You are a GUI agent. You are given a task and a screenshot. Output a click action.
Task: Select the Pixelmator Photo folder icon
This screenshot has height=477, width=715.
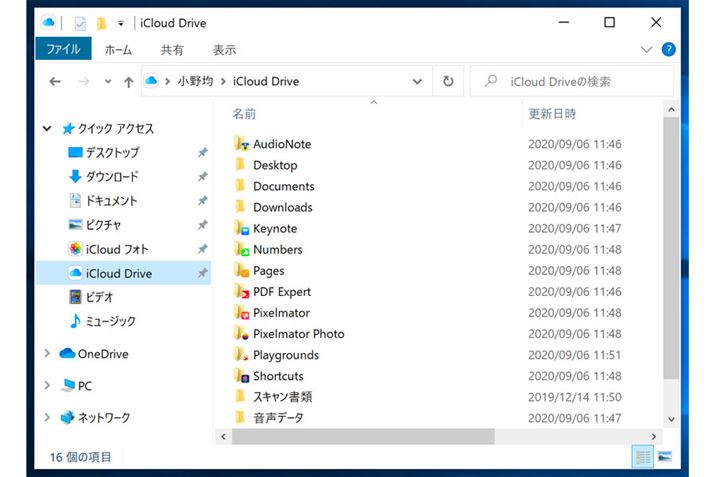(x=241, y=334)
